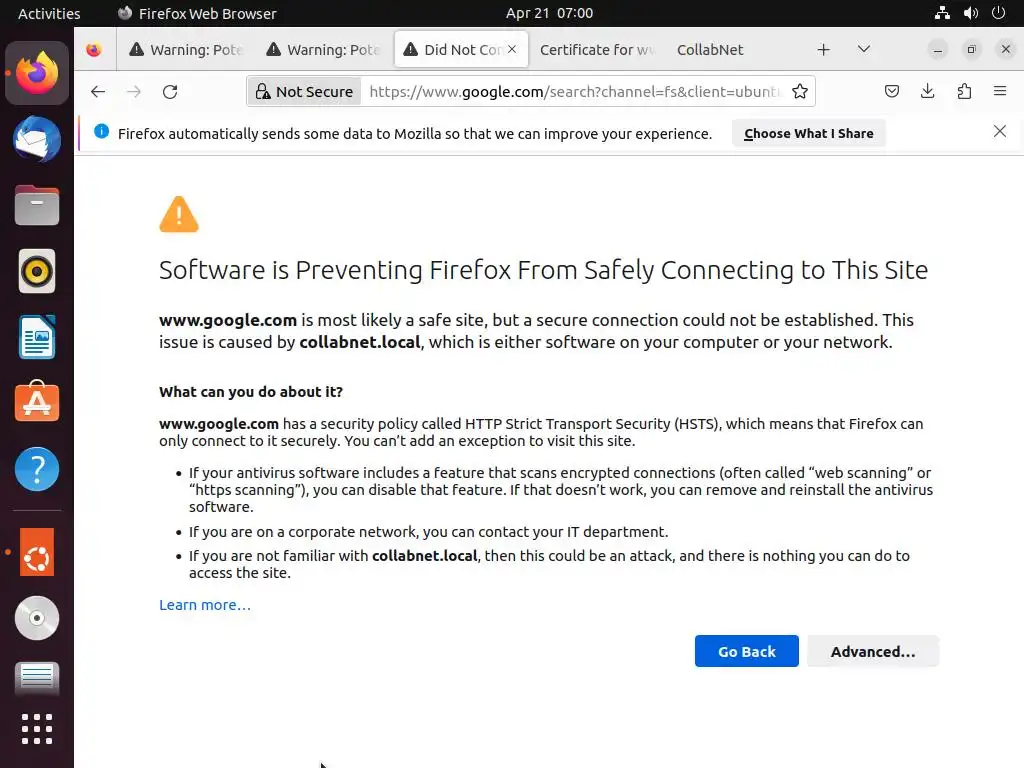1024x768 pixels.
Task: Launch Thunderbird Mail from the dock
Action: (x=37, y=139)
